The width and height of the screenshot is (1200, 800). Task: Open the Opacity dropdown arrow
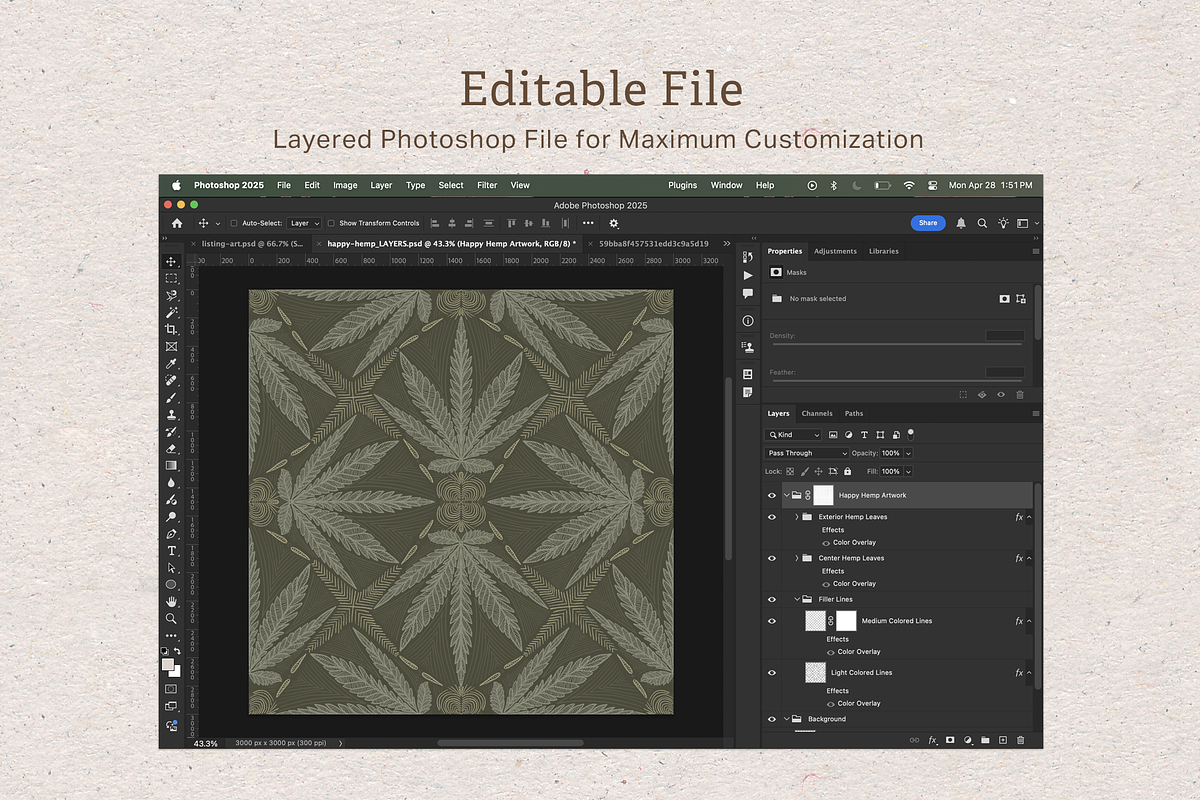(x=907, y=453)
